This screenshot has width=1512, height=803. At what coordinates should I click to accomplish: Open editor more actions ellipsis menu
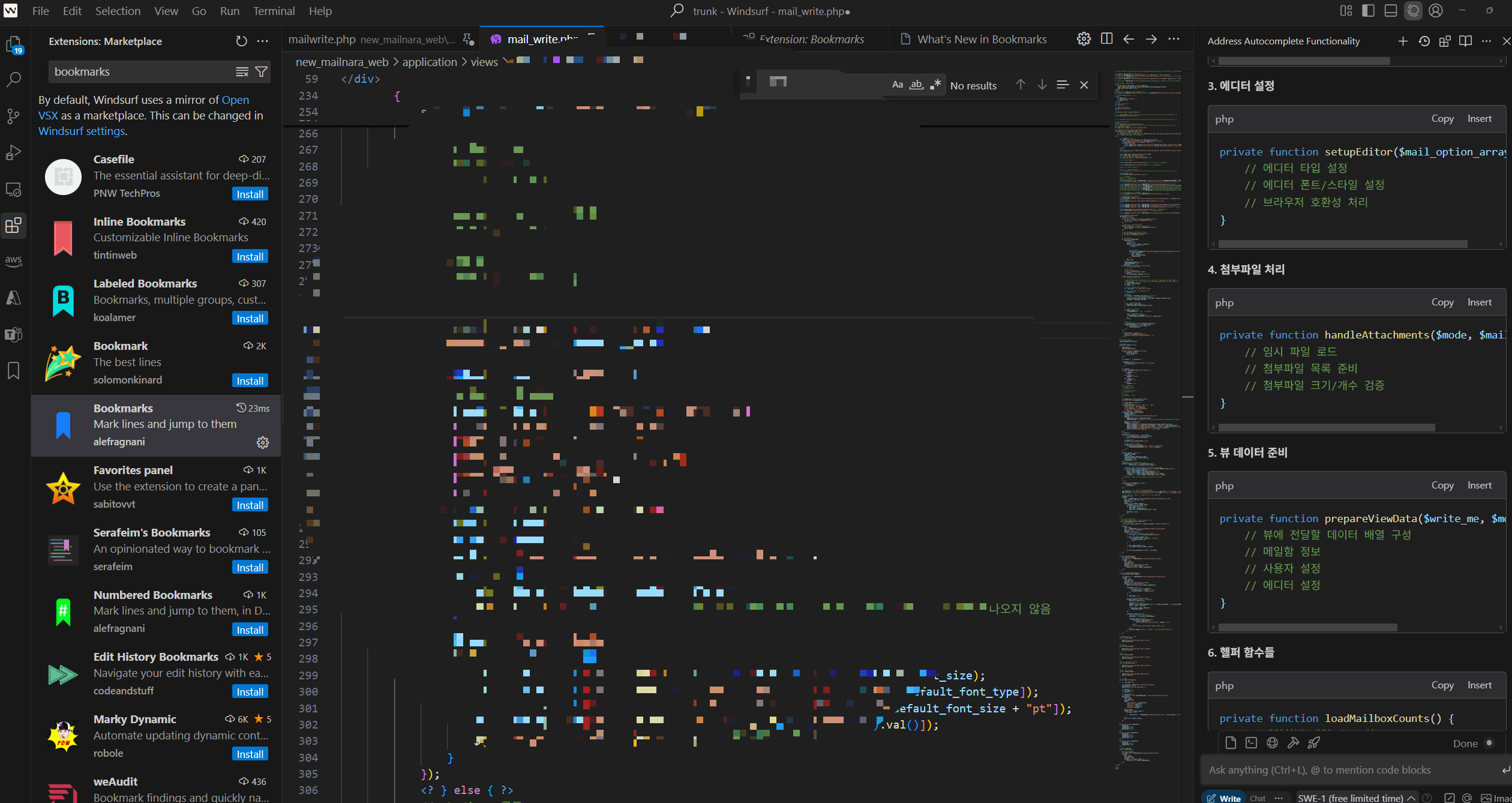coord(1174,39)
